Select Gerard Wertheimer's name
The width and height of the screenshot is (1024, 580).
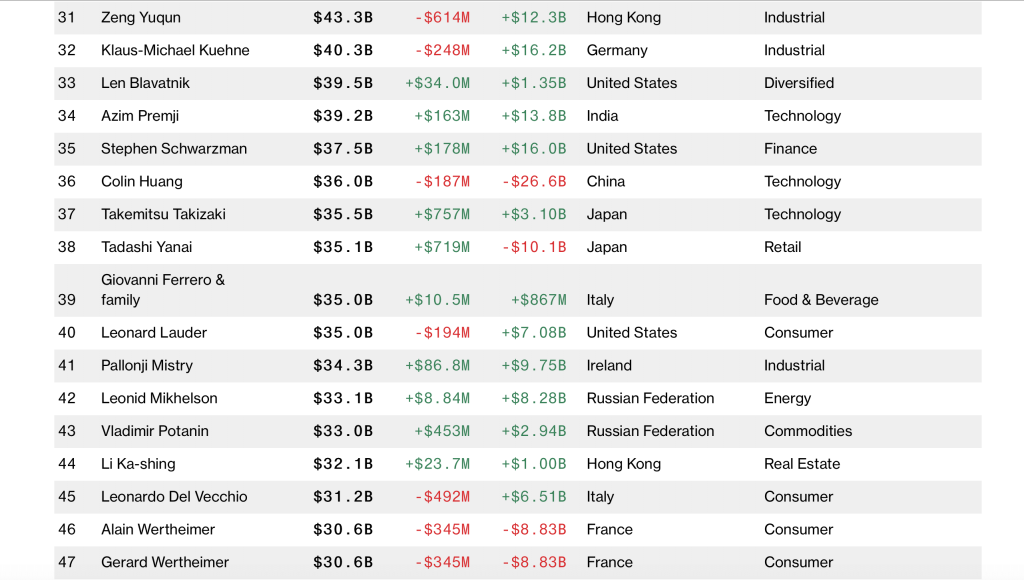point(165,562)
